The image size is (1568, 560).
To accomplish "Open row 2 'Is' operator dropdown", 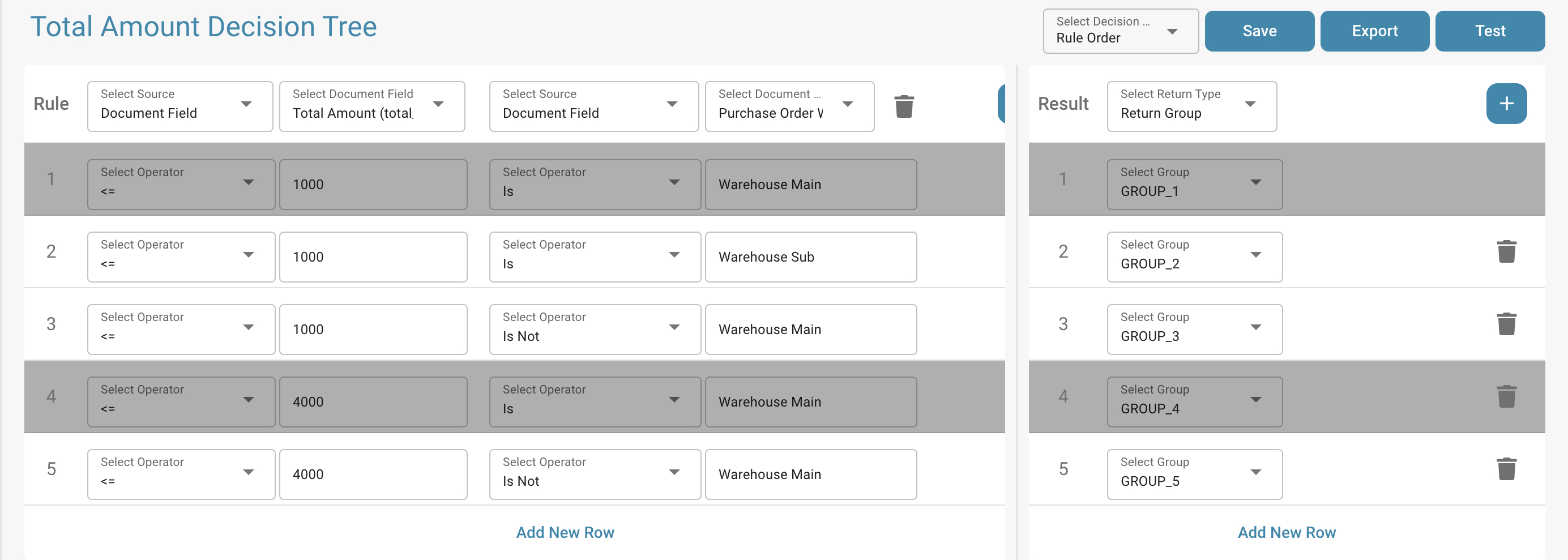I will point(595,257).
